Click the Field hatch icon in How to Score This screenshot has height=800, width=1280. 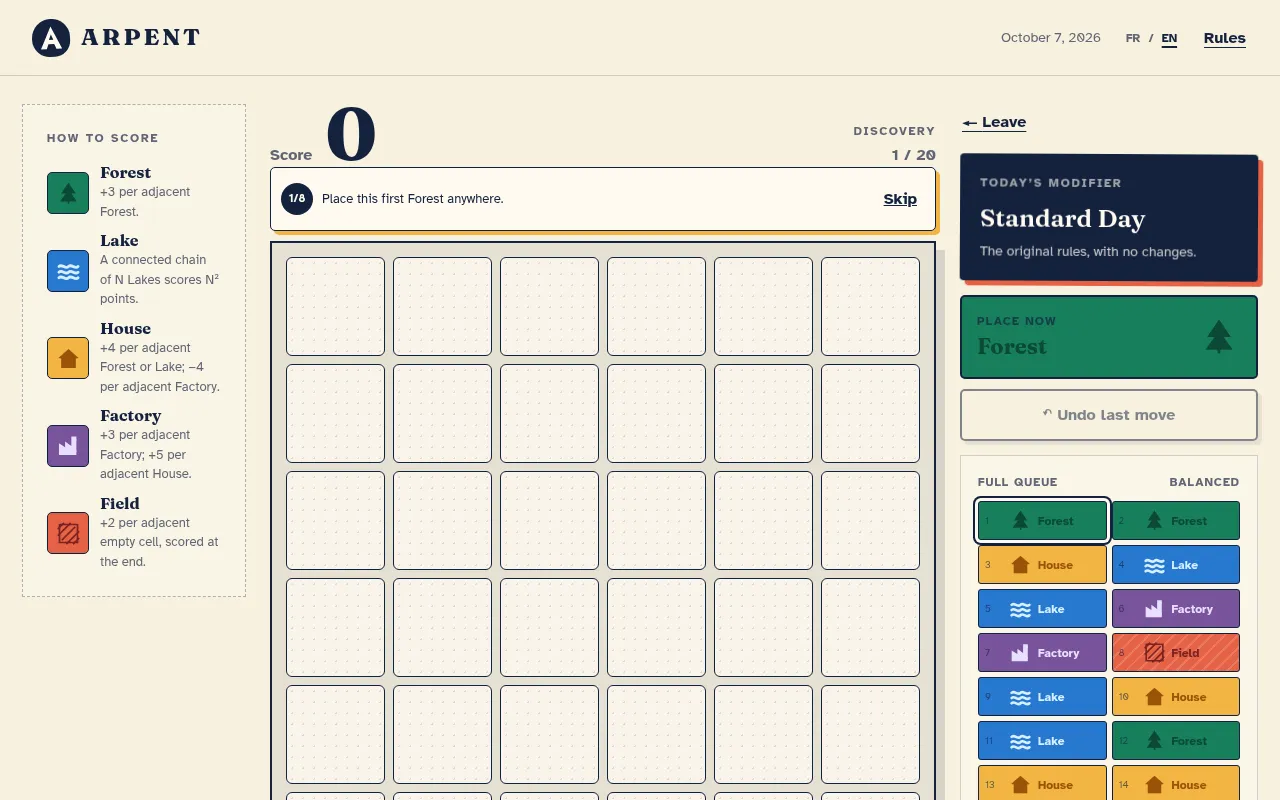pyautogui.click(x=68, y=533)
